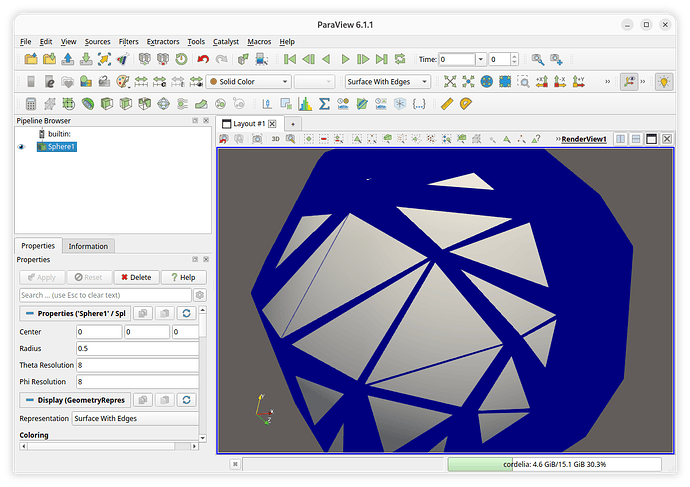Toggle the light kit bulb icon

pyautogui.click(x=664, y=81)
